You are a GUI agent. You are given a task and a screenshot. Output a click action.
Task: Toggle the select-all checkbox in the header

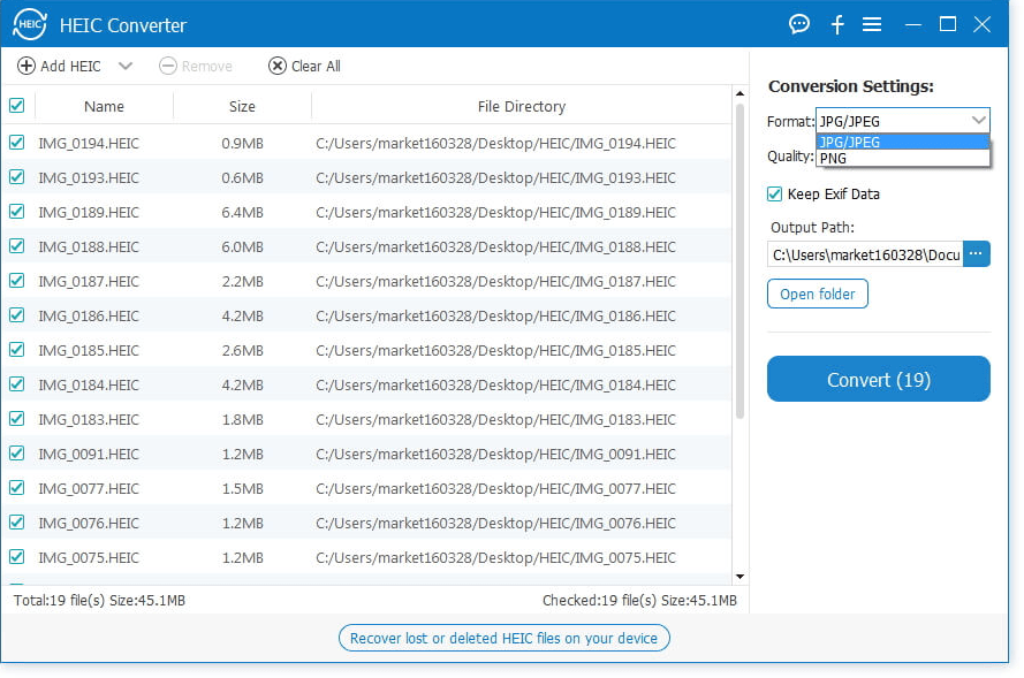pyautogui.click(x=17, y=106)
